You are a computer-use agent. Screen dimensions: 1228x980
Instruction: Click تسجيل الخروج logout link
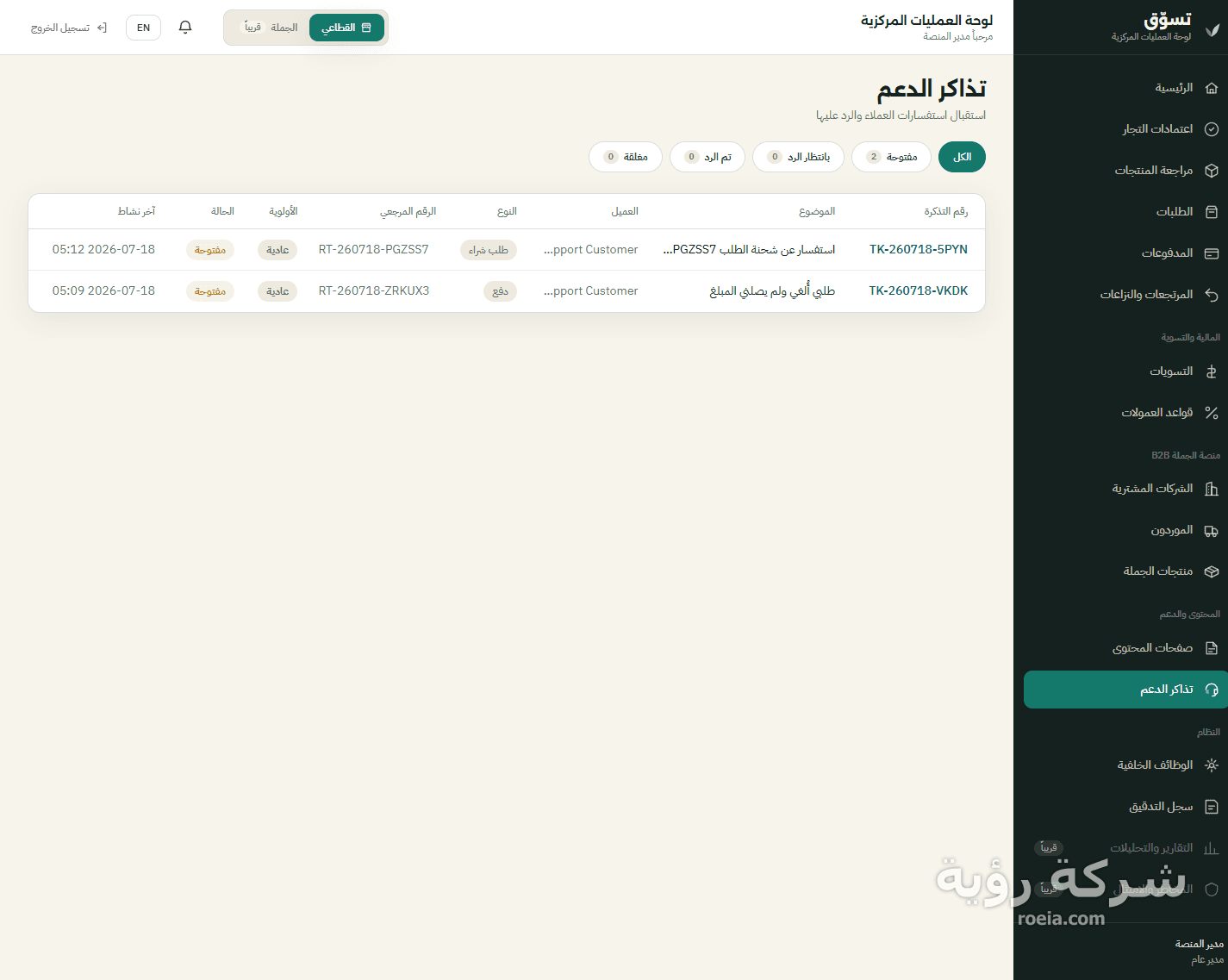point(69,28)
